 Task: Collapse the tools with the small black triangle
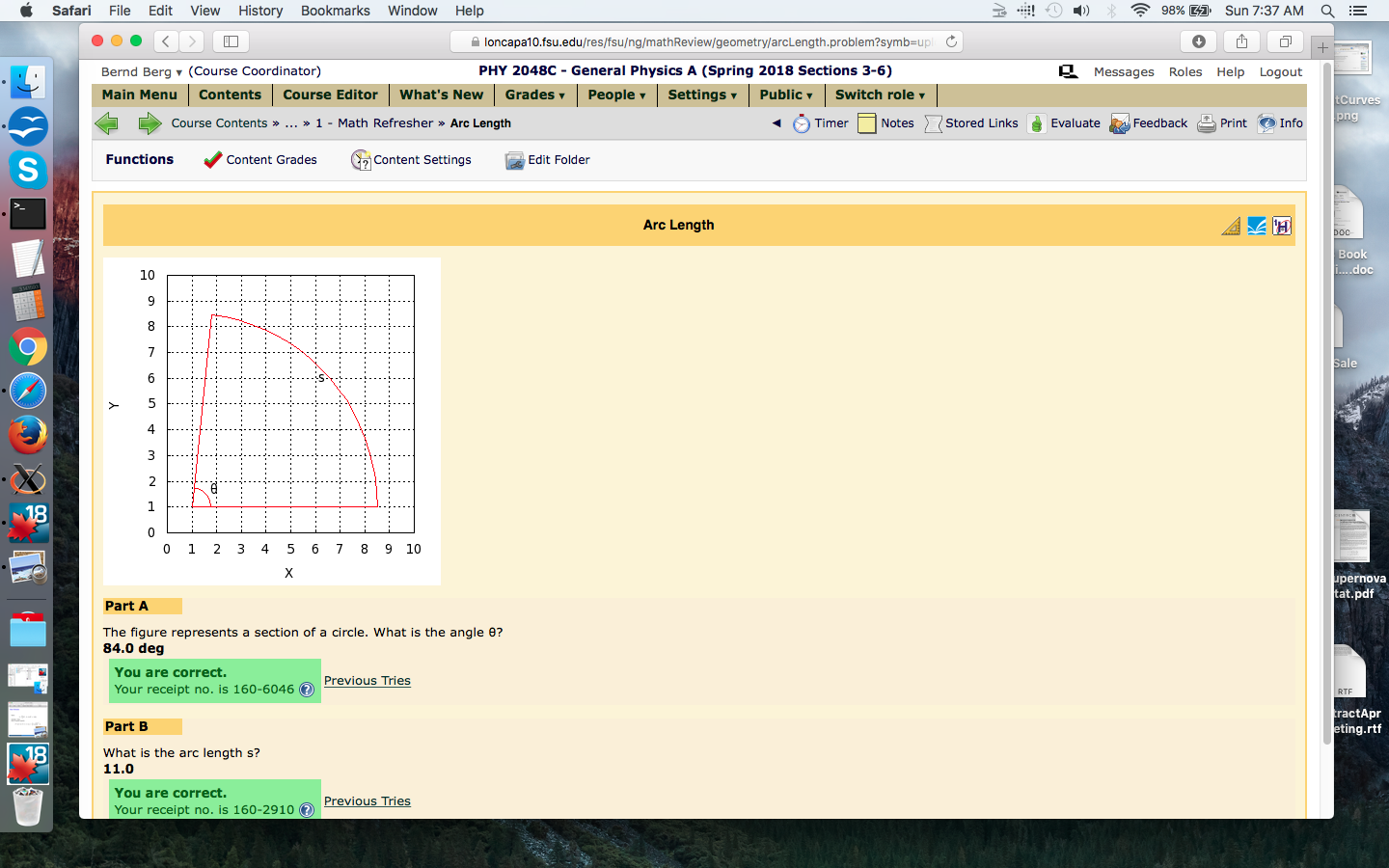point(776,123)
